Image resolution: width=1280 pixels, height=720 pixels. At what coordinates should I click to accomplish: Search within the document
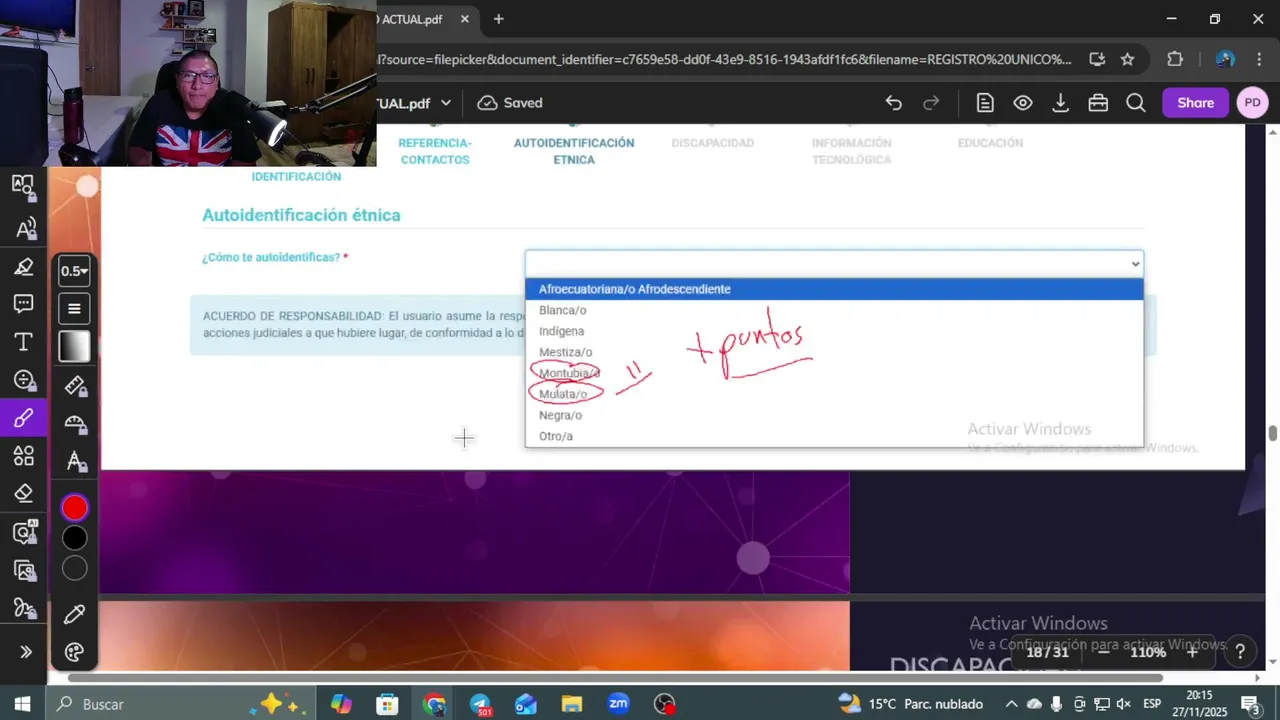click(x=1136, y=103)
